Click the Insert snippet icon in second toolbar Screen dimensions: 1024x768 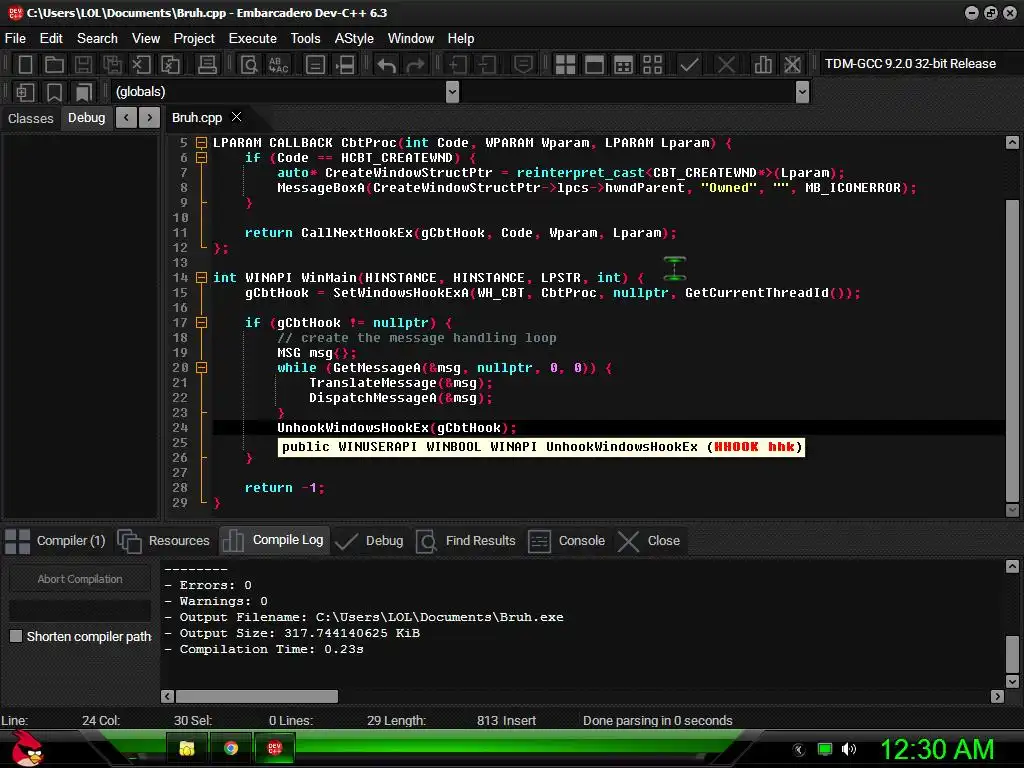pos(25,92)
